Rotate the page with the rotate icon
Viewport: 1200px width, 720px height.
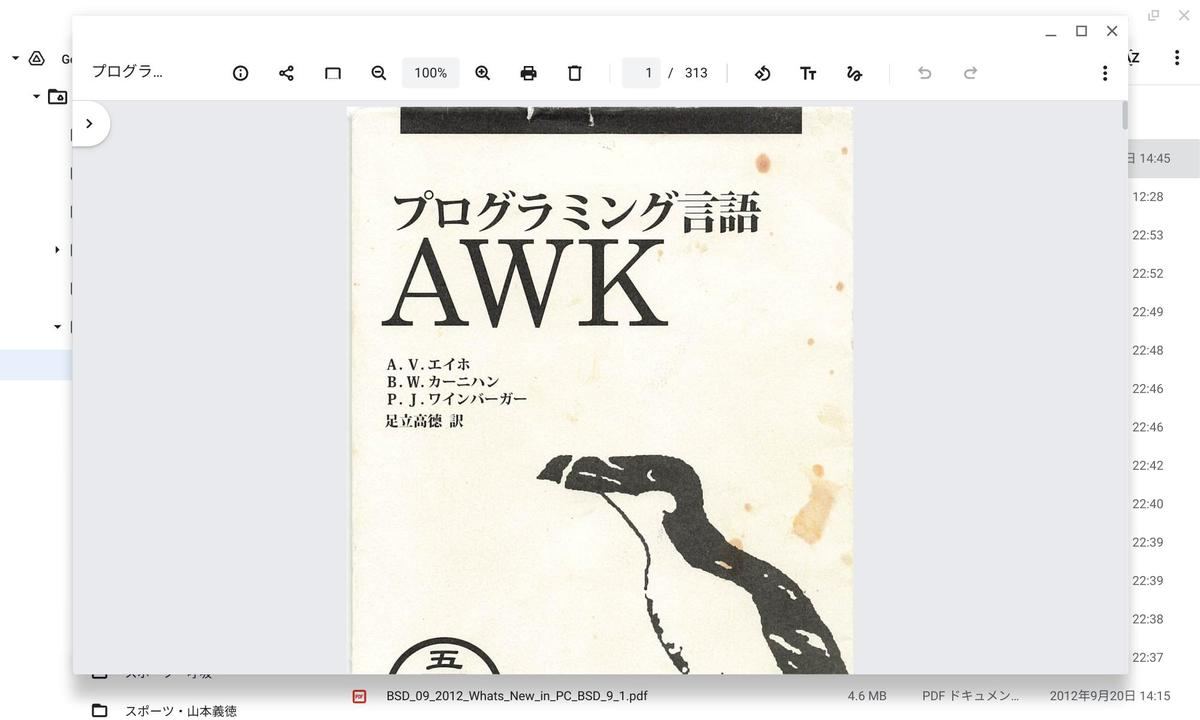(762, 73)
